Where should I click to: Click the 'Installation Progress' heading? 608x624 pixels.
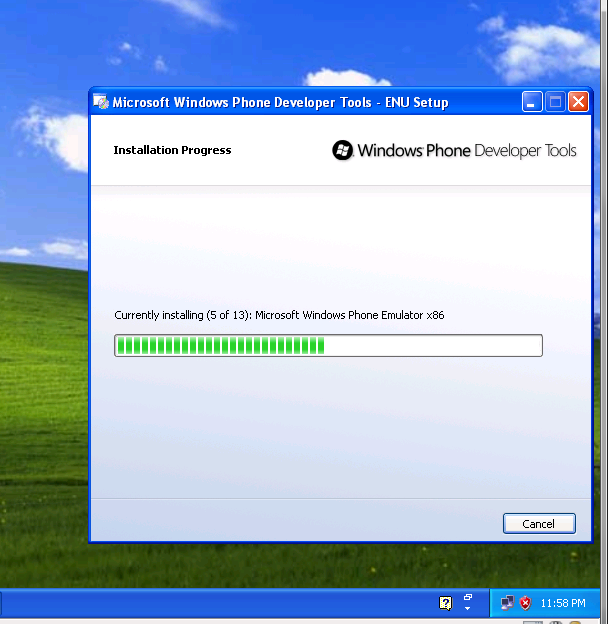coord(172,150)
